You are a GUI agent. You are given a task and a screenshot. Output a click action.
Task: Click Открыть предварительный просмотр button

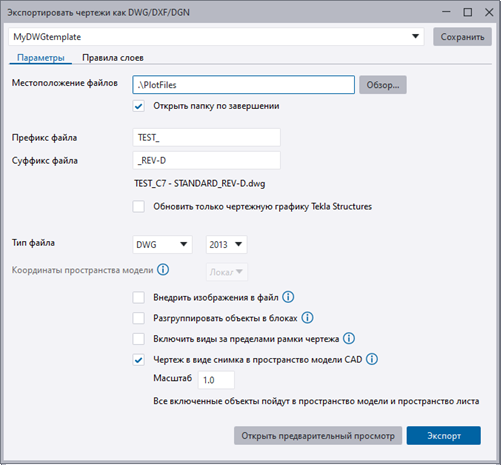(318, 435)
